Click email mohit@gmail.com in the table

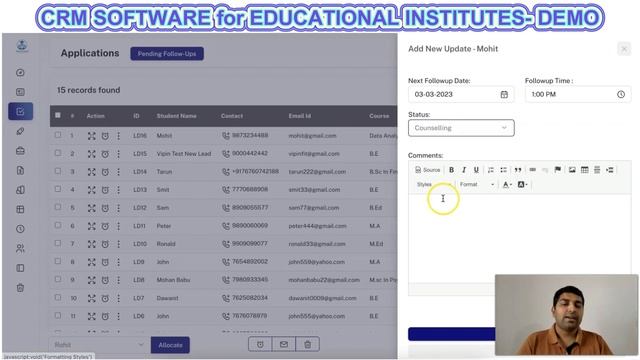312,136
